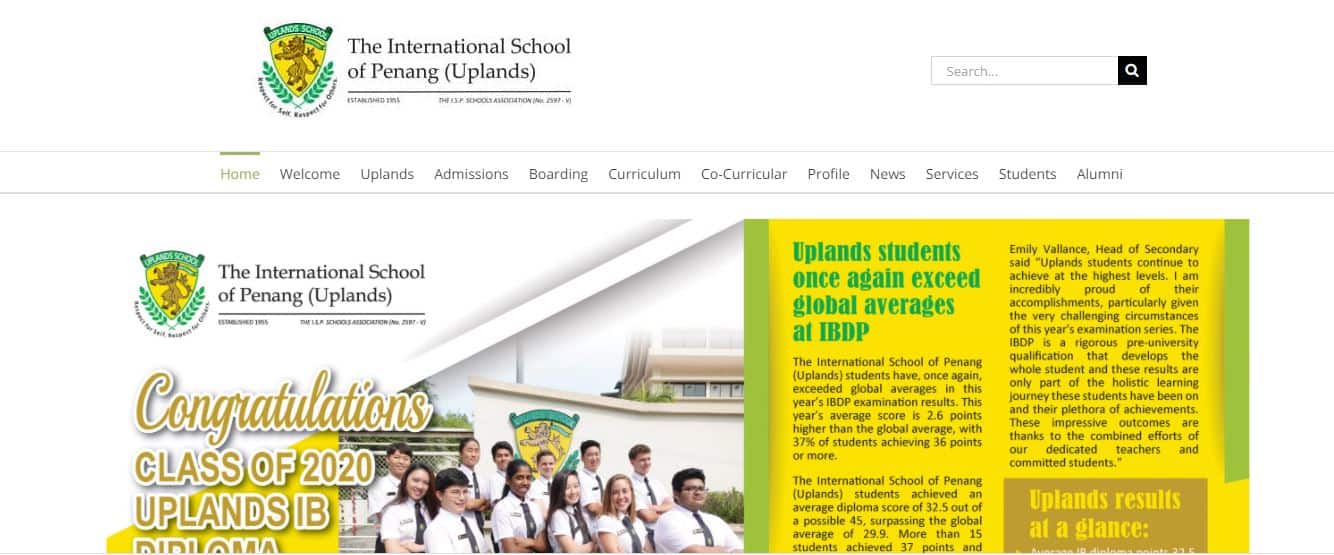This screenshot has height=555, width=1334.
Task: Open the Boarding menu item
Action: 558,174
